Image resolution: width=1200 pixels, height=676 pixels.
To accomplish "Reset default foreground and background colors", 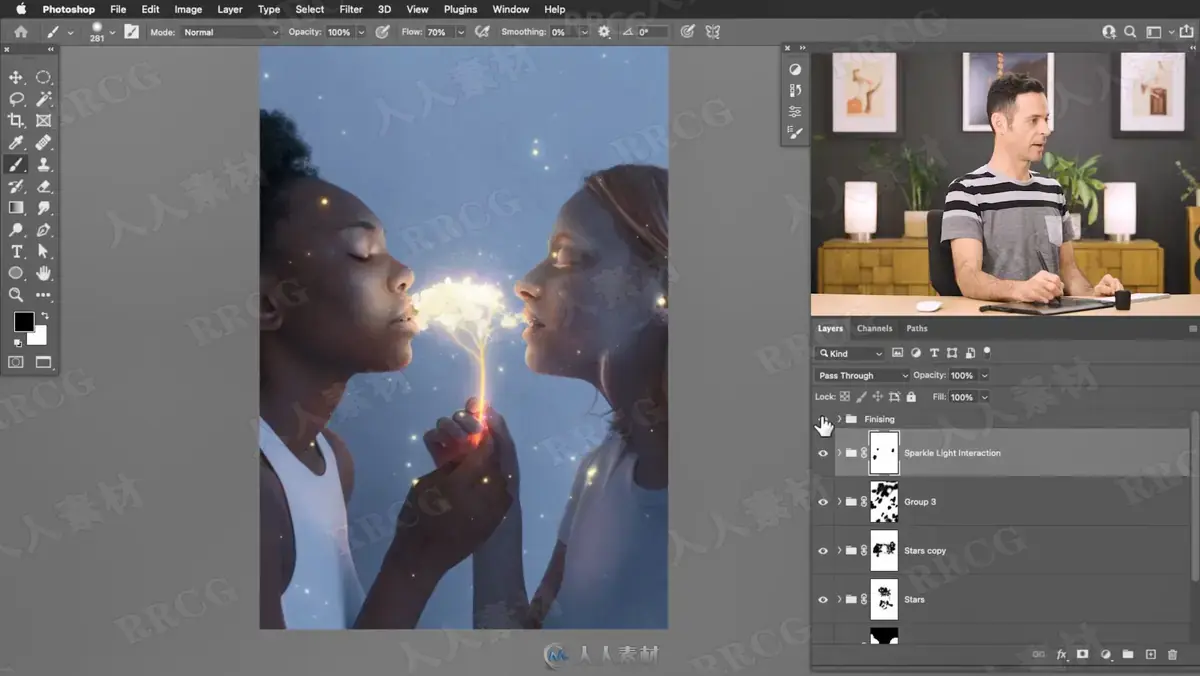I will 17,343.
